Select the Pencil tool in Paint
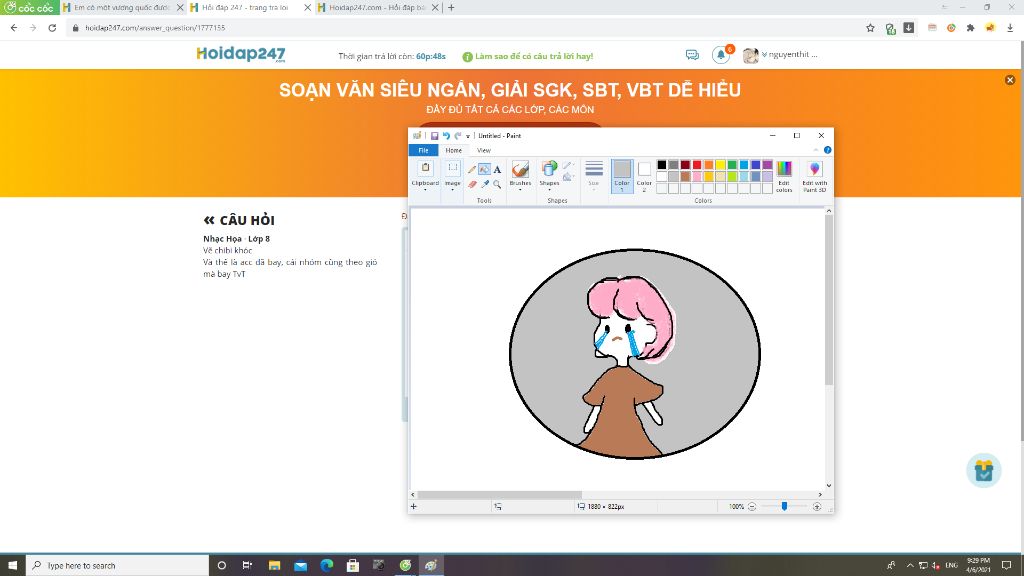 pos(472,170)
